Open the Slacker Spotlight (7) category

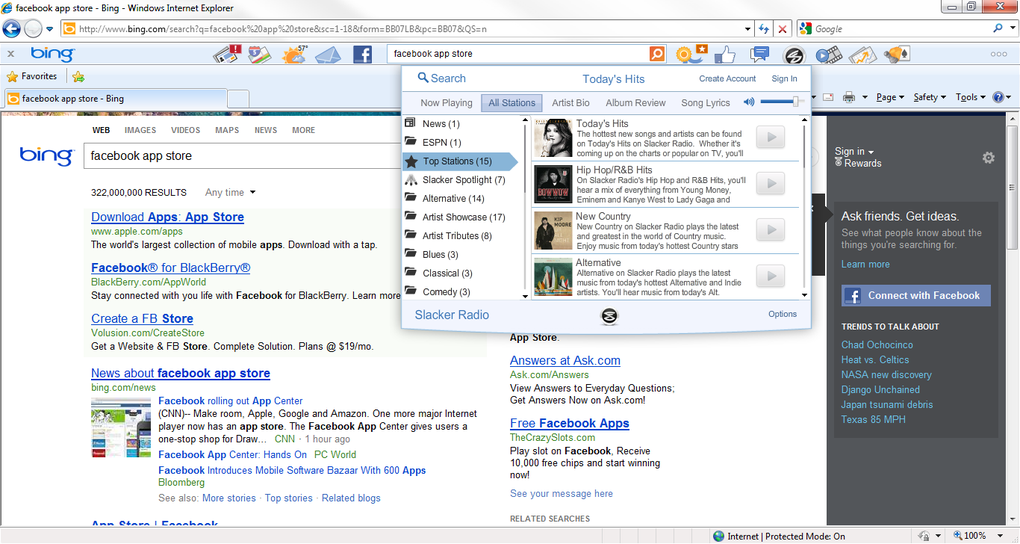[455, 180]
